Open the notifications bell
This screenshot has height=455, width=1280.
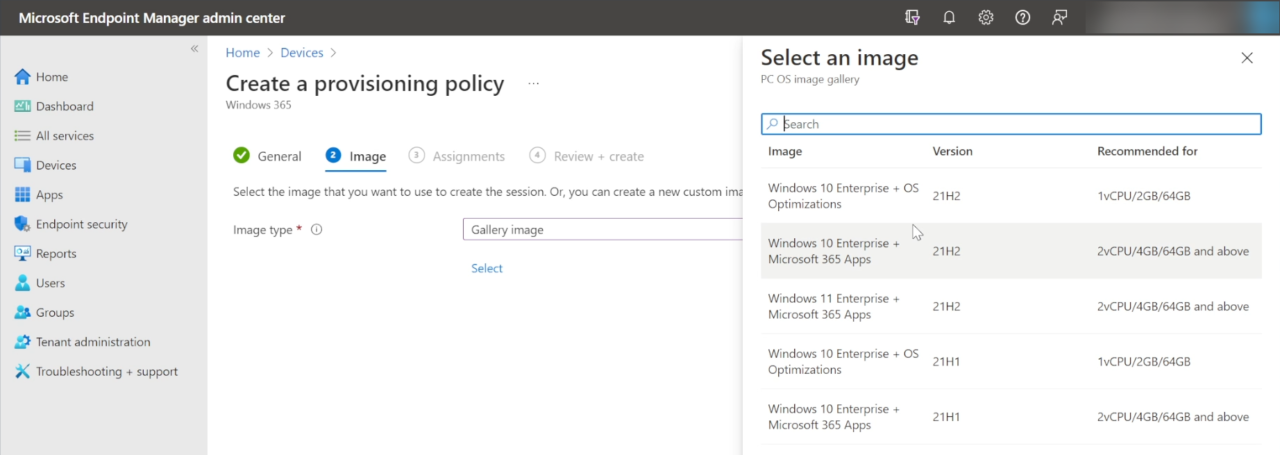tap(949, 17)
